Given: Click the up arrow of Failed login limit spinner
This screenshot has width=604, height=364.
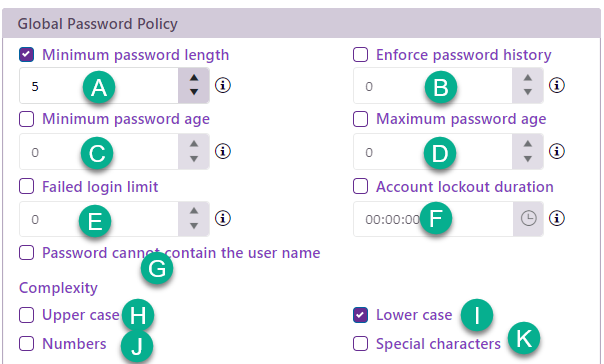Looking at the screenshot, I should (194, 211).
